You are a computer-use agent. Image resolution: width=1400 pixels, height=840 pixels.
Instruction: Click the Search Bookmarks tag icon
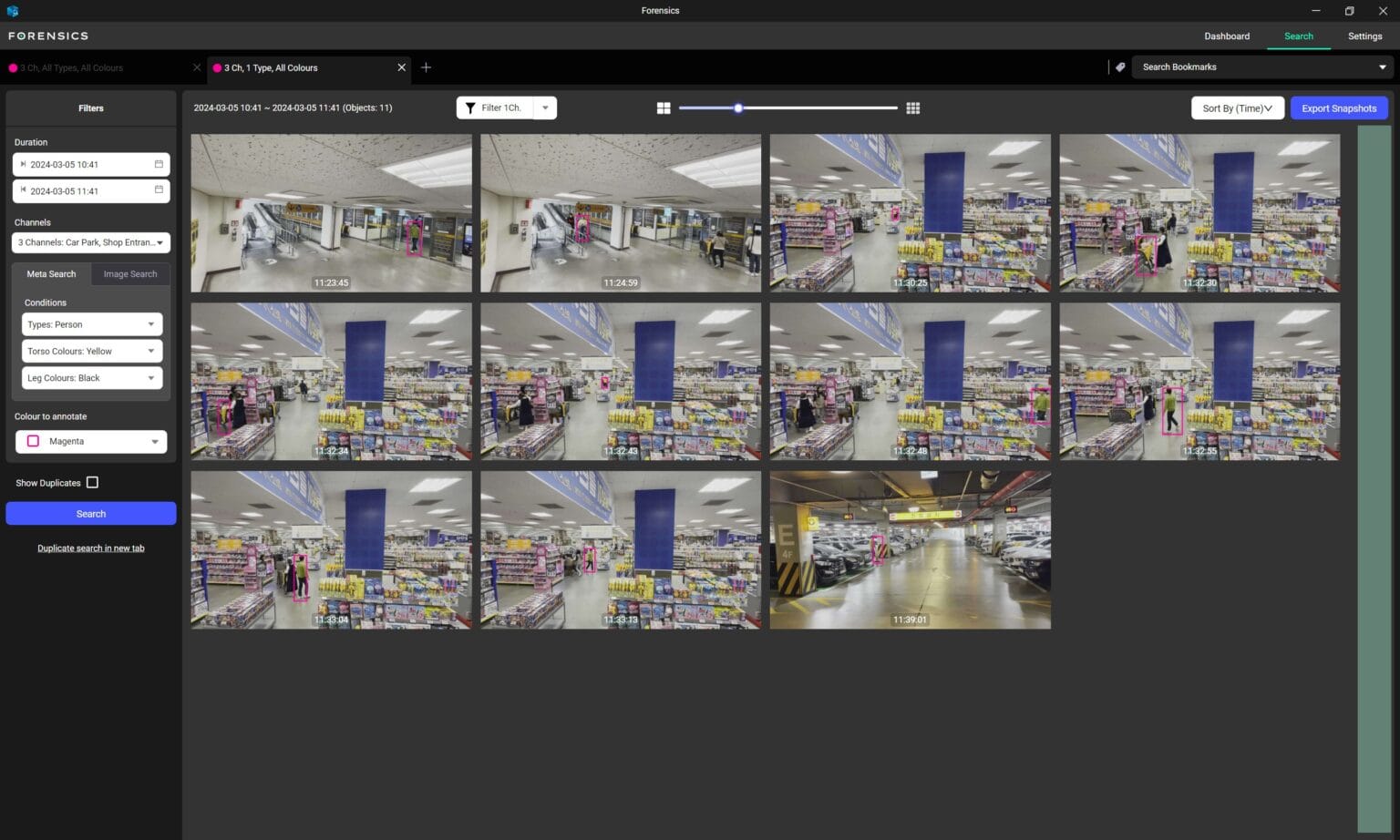[1120, 67]
